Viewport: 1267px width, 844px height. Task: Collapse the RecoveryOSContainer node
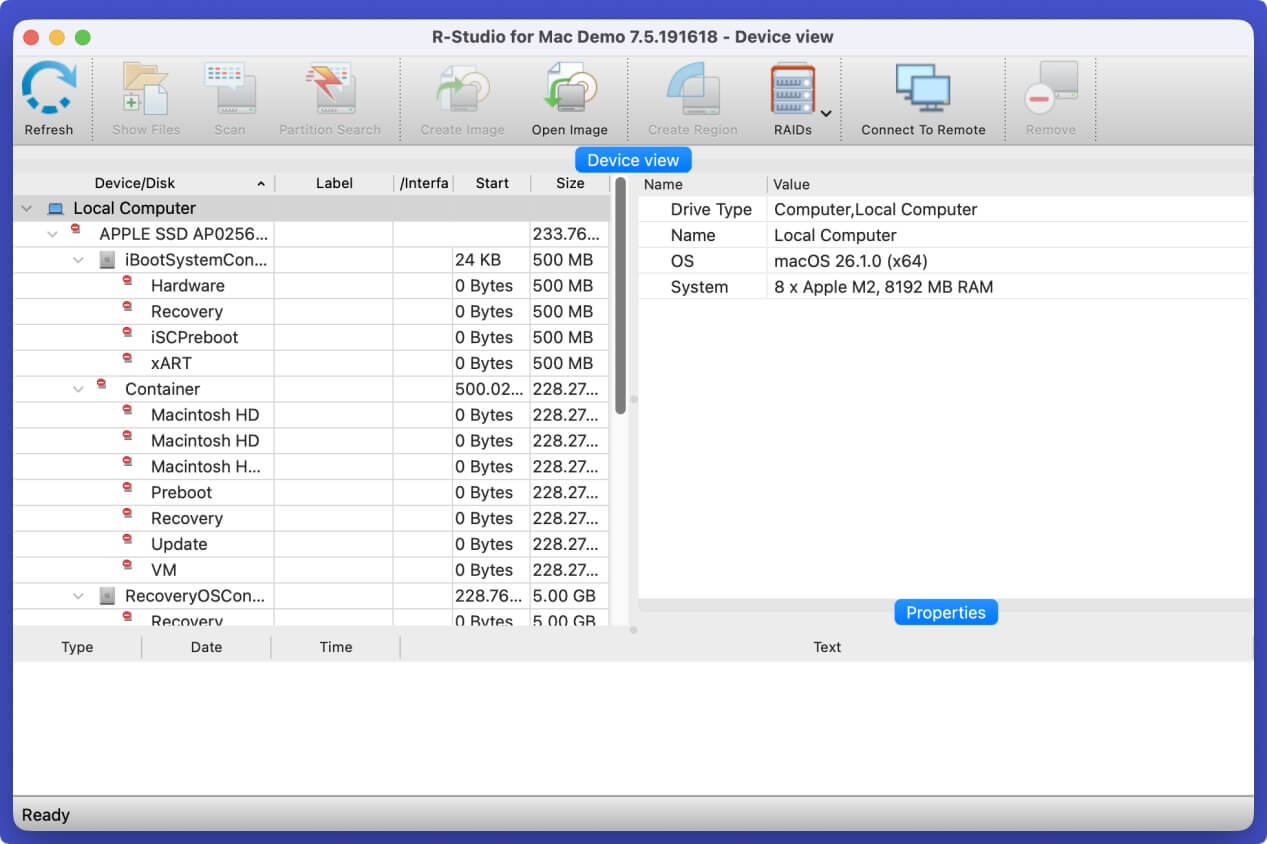pyautogui.click(x=79, y=596)
